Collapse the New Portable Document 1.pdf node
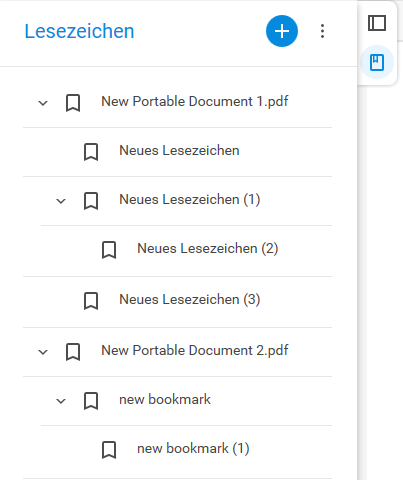 (x=43, y=103)
